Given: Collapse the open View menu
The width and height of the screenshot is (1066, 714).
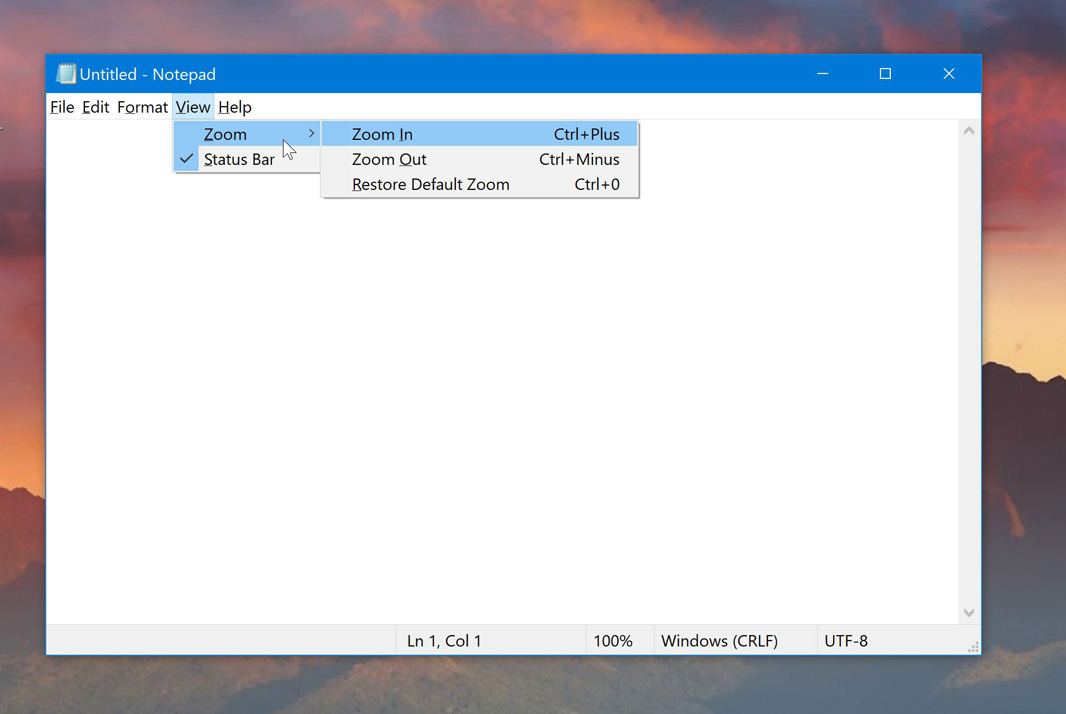Looking at the screenshot, I should point(193,107).
